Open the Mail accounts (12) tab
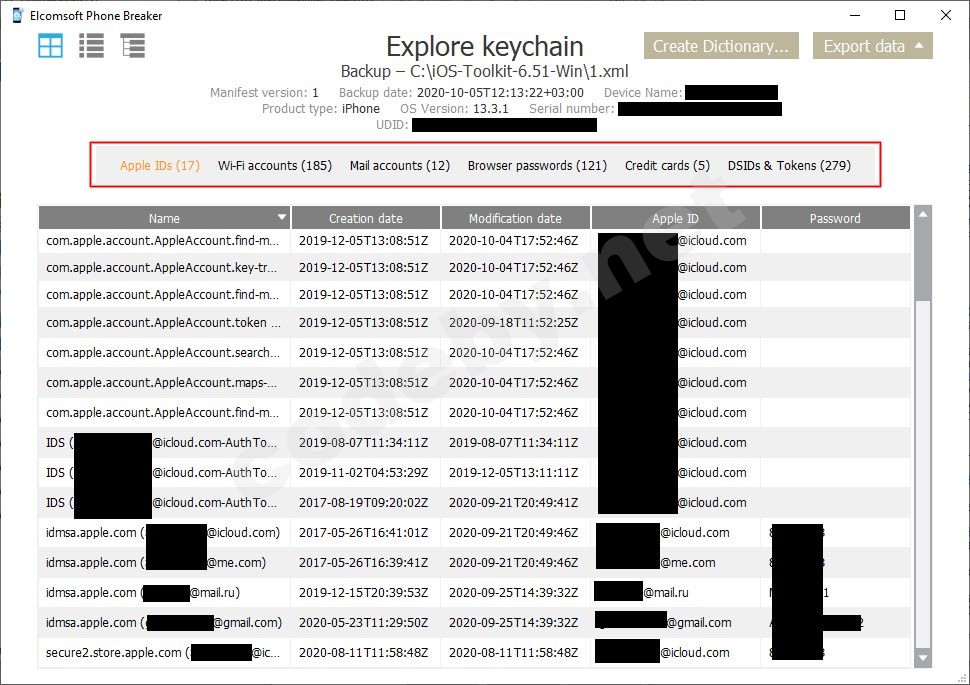The image size is (970, 685). pos(399,165)
